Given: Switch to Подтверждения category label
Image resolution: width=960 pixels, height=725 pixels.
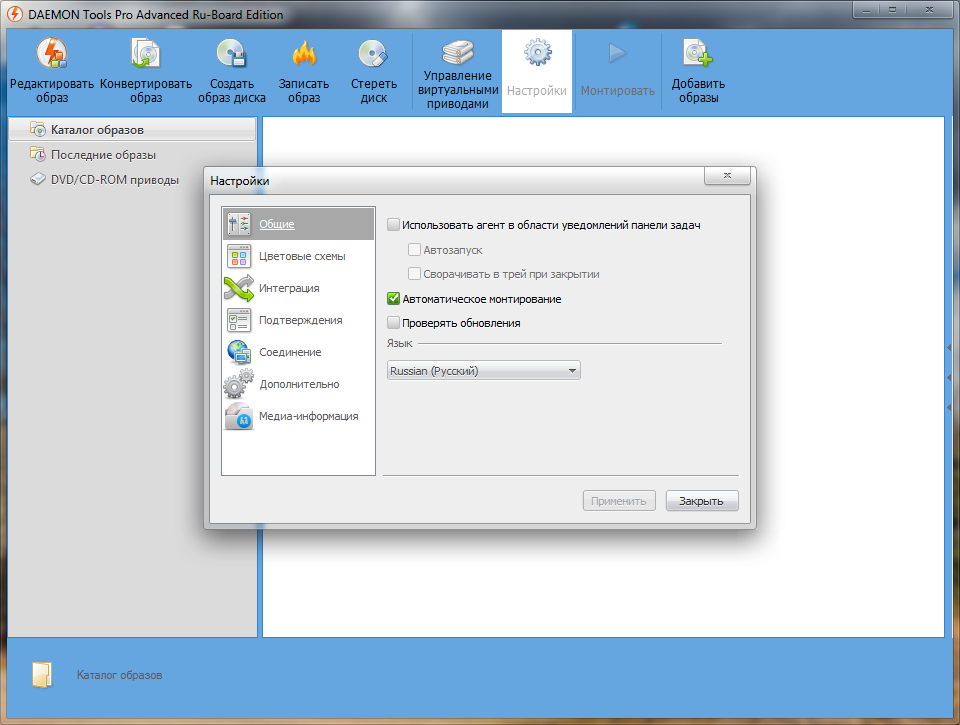Looking at the screenshot, I should click(301, 320).
